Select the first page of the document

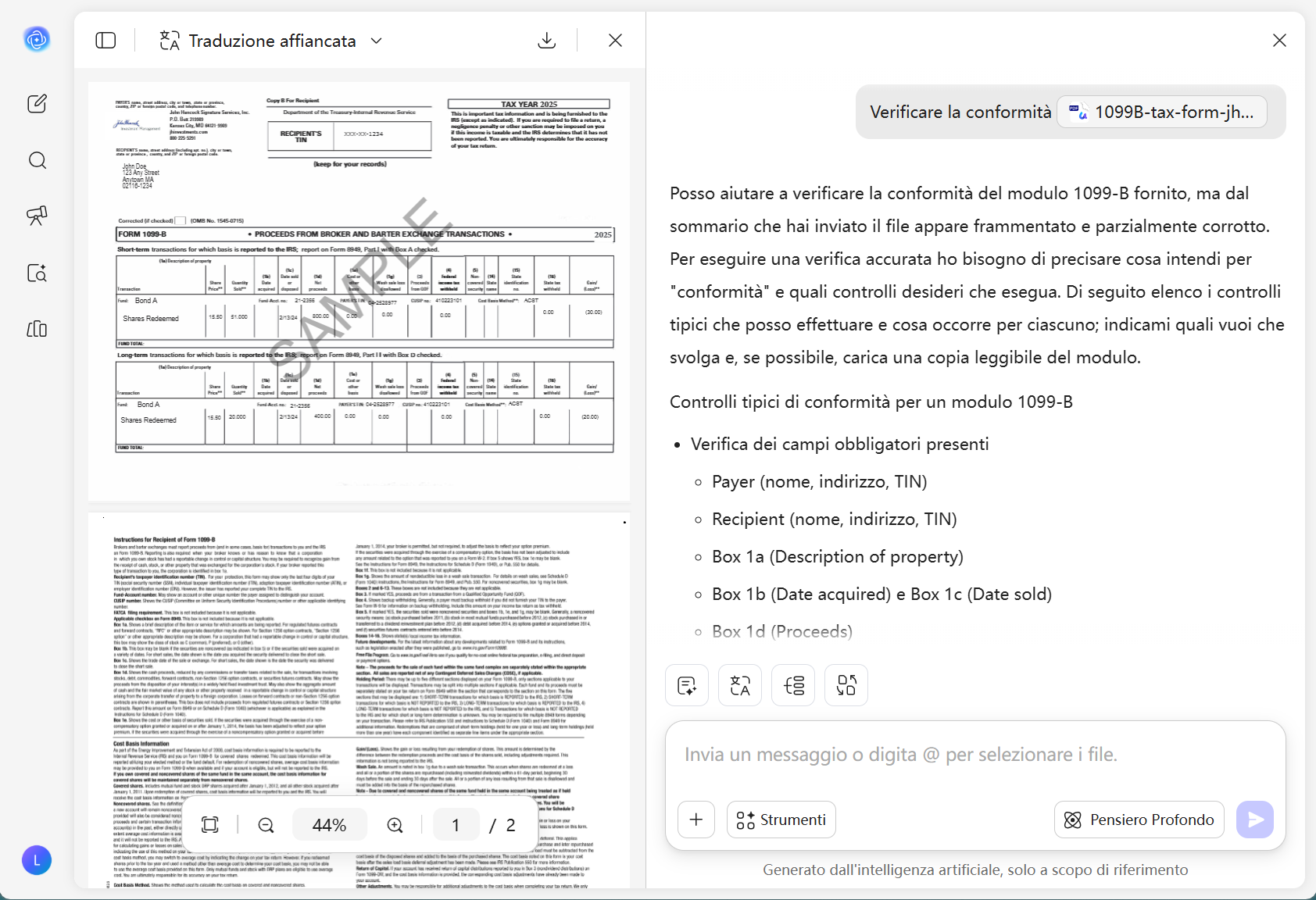tap(359, 291)
